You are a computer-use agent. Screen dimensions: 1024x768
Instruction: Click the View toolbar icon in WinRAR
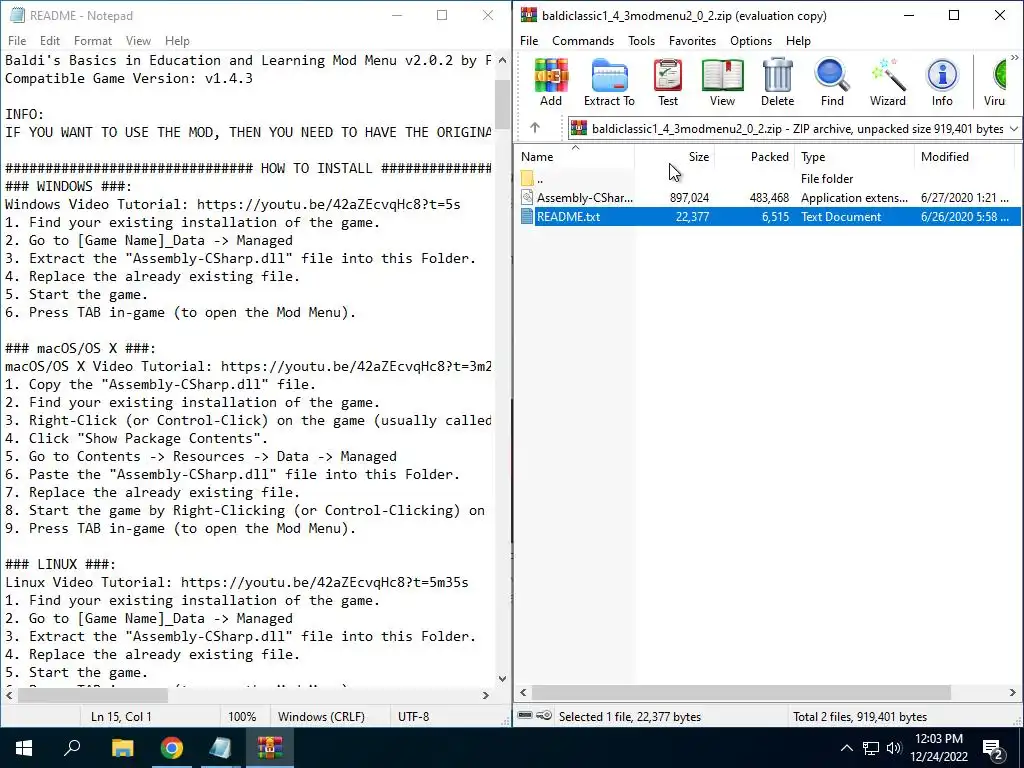point(722,82)
